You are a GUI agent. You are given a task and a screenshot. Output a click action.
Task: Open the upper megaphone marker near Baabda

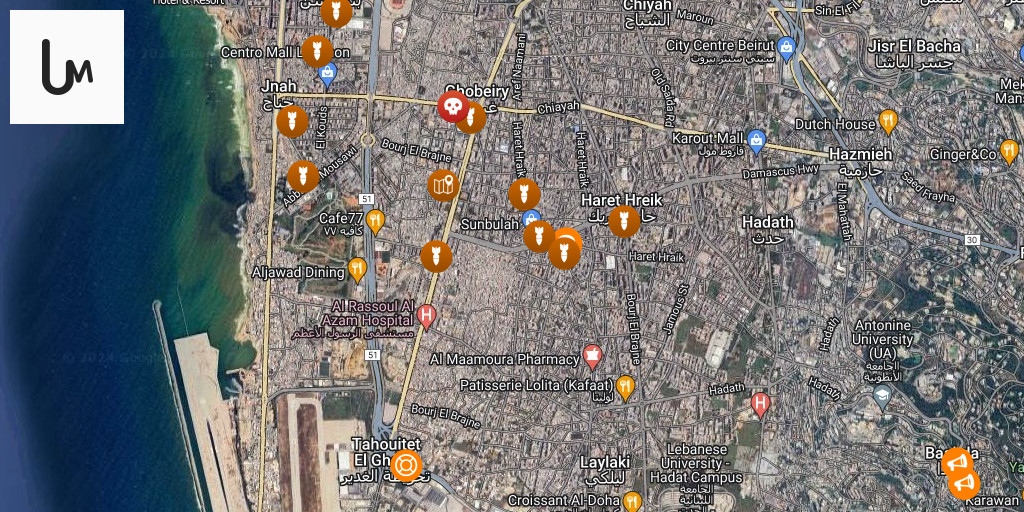(957, 464)
